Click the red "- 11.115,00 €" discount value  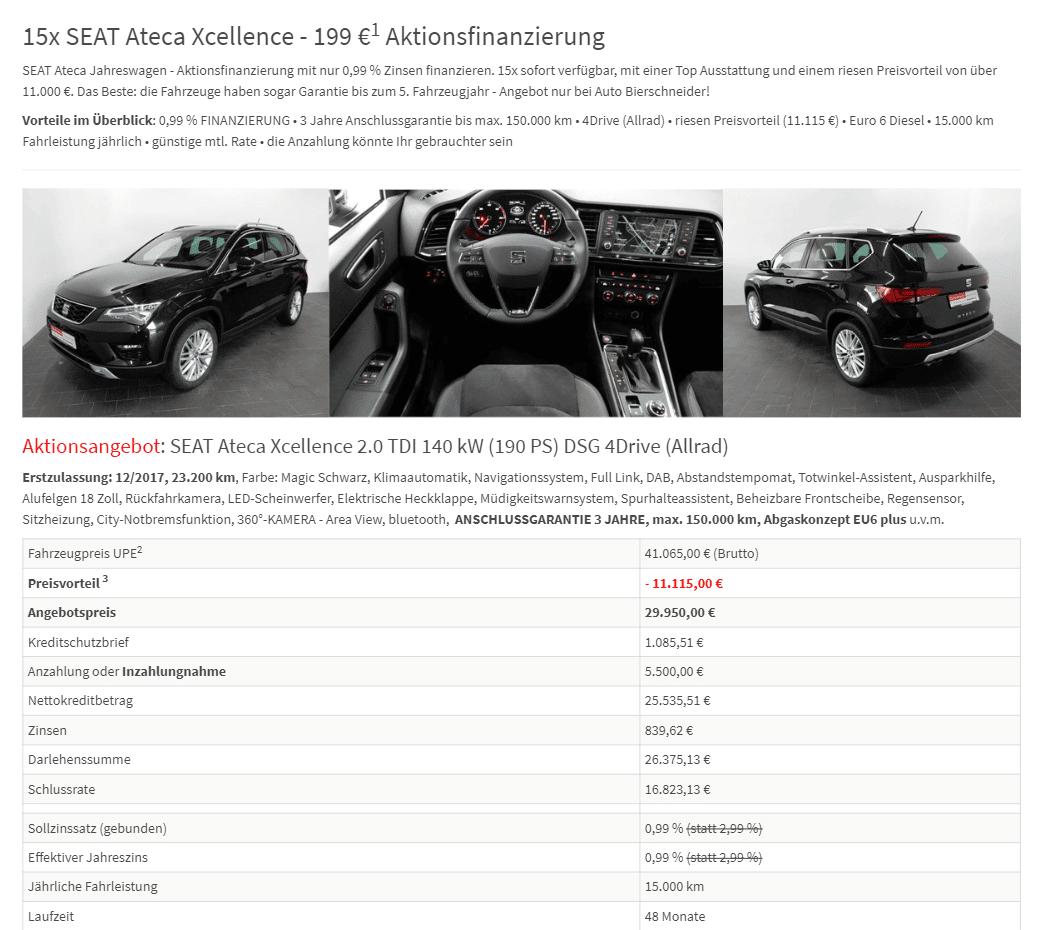click(x=684, y=584)
